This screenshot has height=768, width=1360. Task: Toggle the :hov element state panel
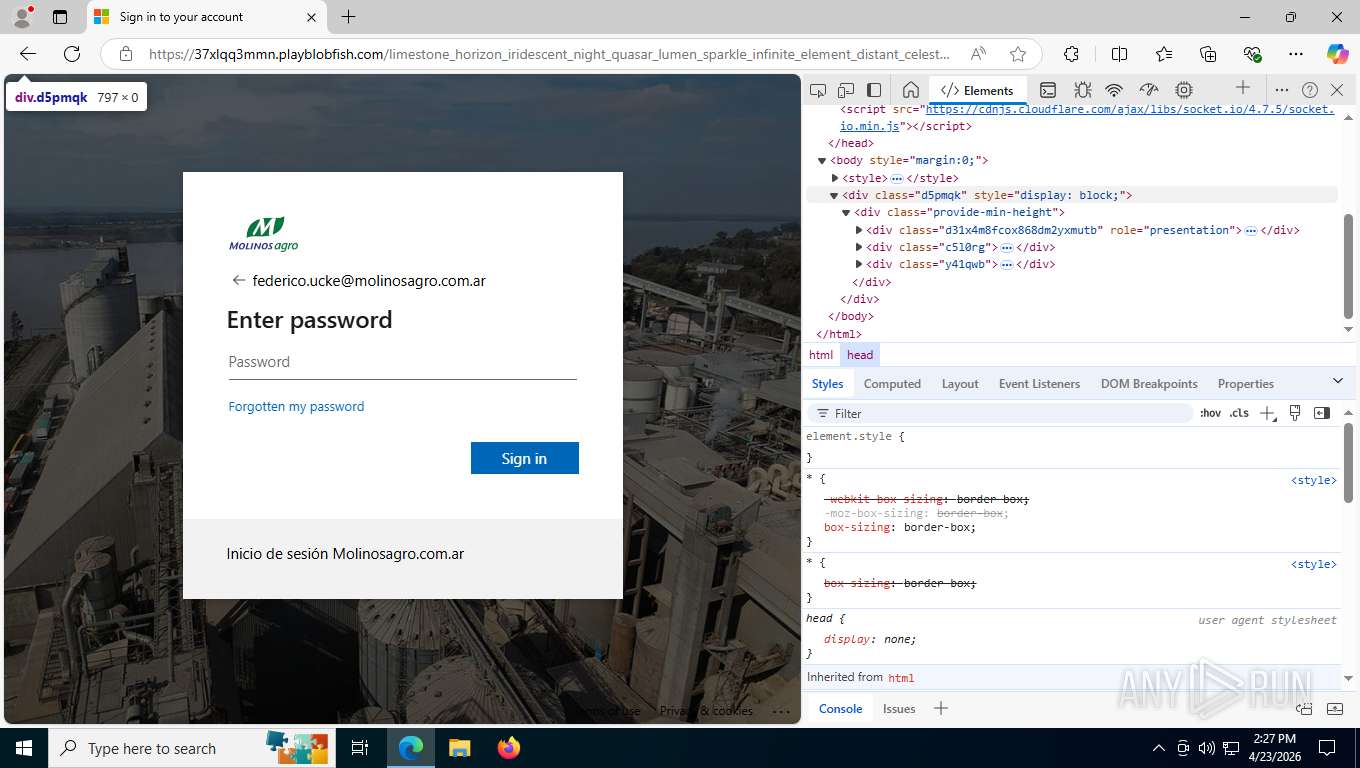[x=1211, y=413]
